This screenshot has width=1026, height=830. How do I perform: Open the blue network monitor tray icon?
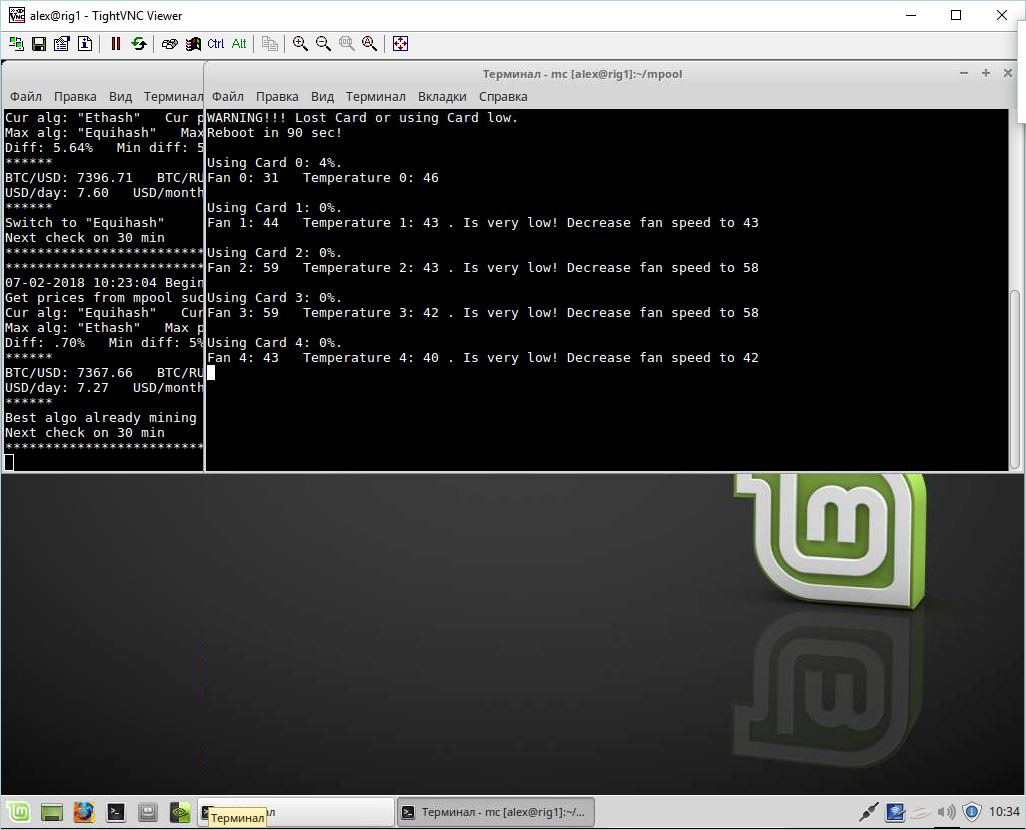click(x=894, y=812)
